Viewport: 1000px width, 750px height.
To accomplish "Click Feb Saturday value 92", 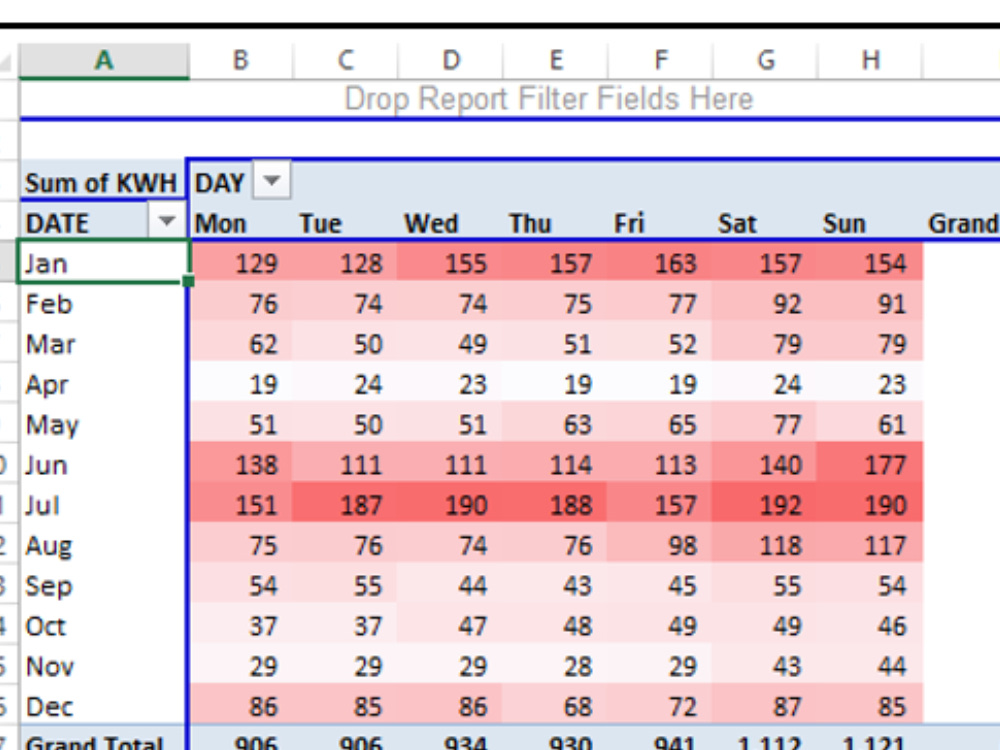I will click(763, 304).
